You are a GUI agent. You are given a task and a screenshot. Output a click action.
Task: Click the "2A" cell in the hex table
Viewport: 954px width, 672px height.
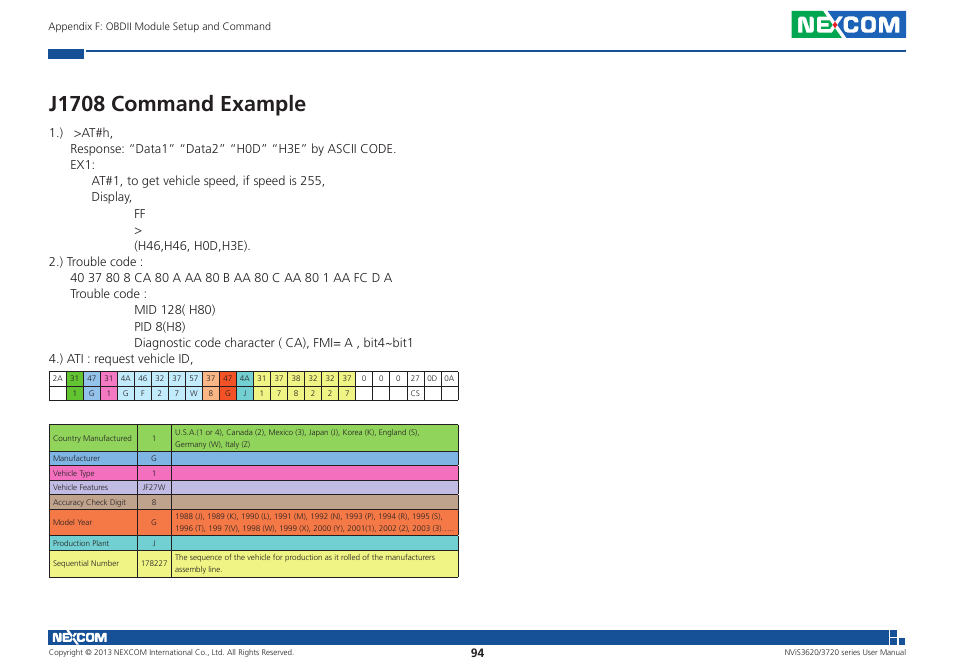coord(57,378)
